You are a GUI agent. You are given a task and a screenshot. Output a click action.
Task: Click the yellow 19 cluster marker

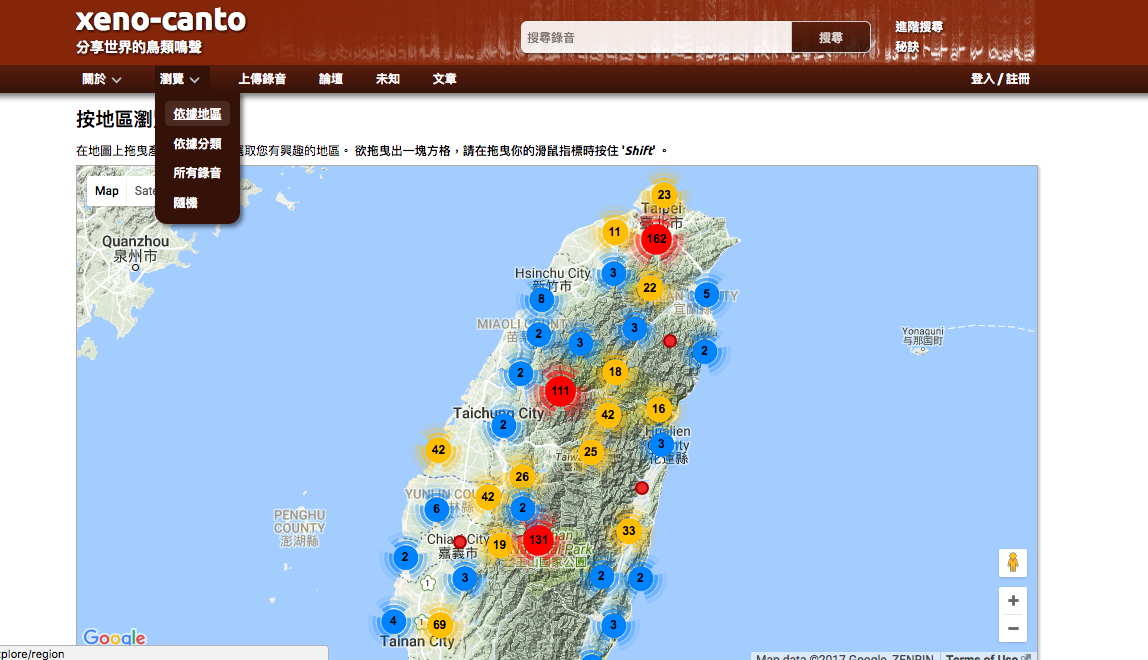click(499, 545)
